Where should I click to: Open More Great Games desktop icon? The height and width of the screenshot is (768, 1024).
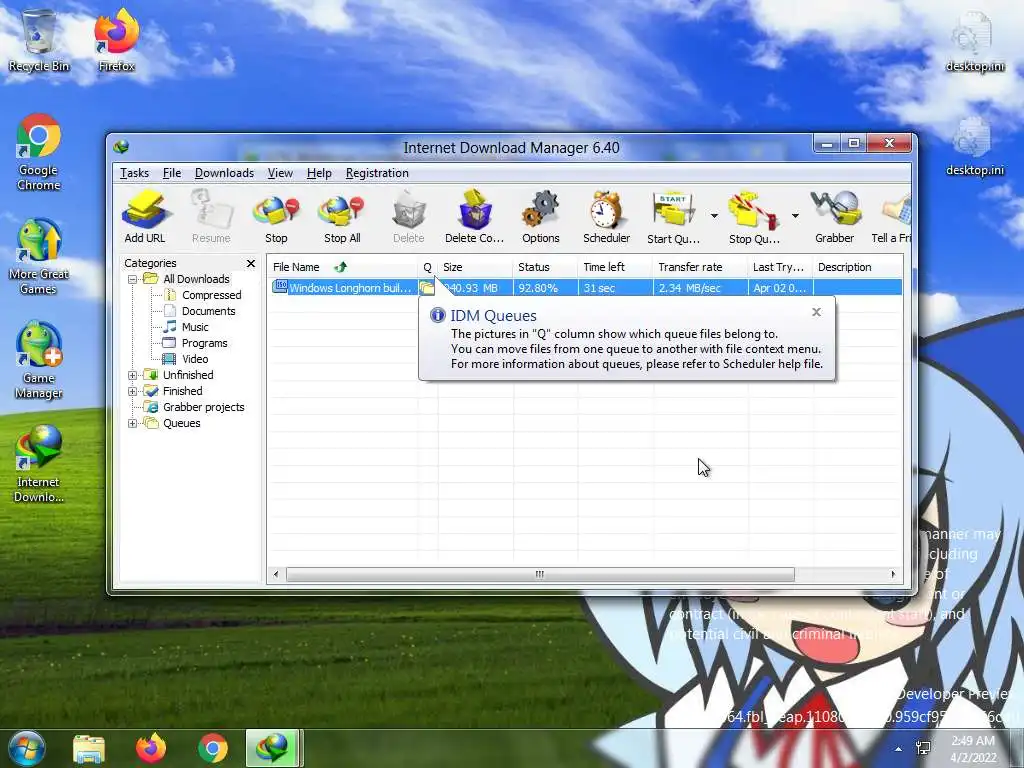(39, 257)
